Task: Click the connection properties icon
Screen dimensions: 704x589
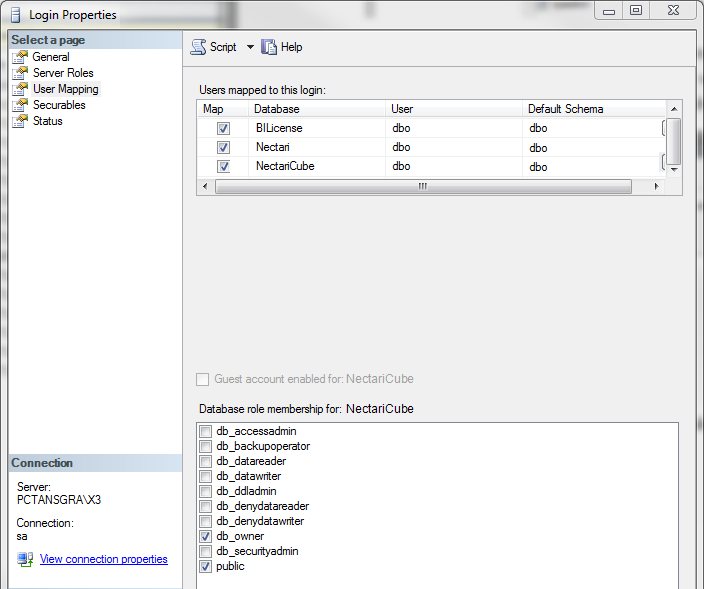Action: tap(25, 559)
